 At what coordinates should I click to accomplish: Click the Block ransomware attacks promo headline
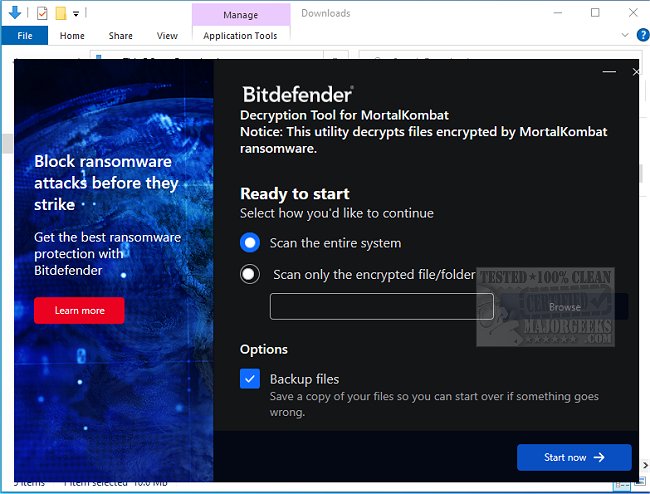107,183
